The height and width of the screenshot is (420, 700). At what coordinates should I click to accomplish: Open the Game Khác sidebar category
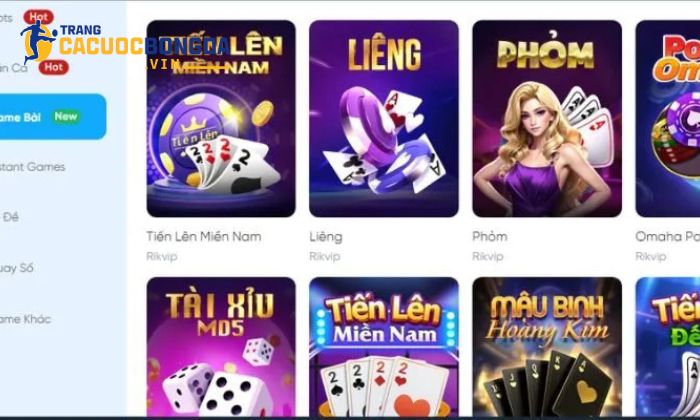[25, 319]
